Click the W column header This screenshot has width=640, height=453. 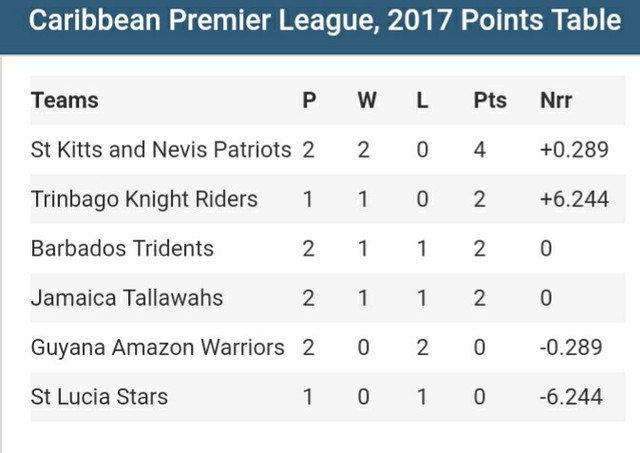click(x=367, y=100)
